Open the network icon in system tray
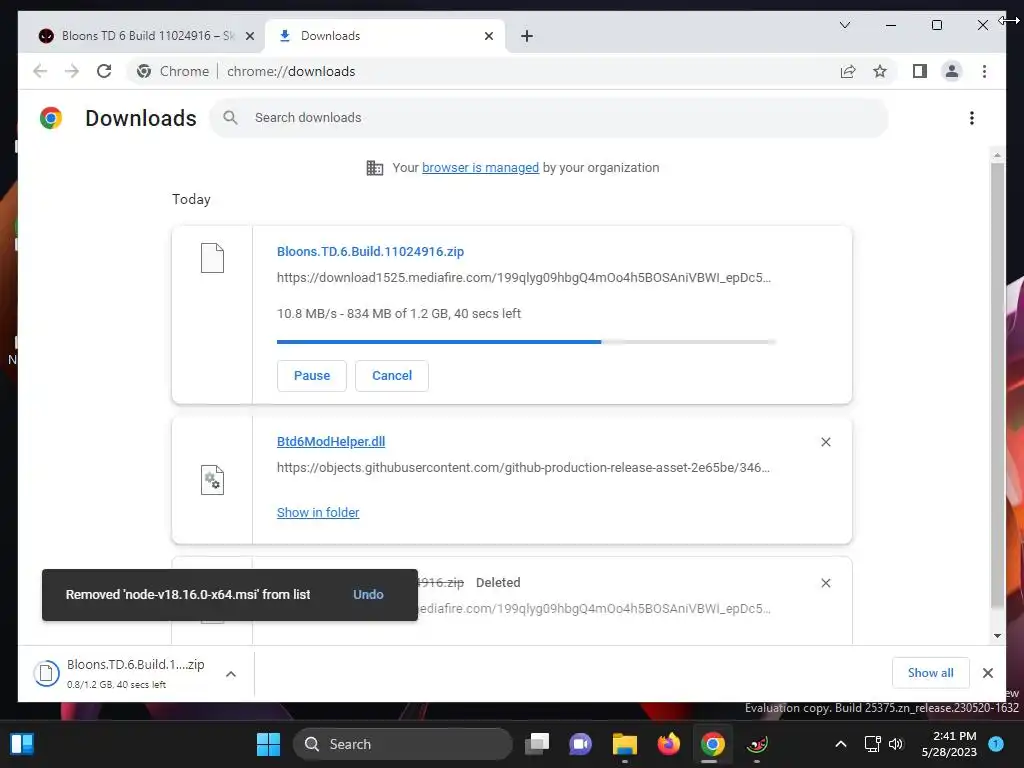Viewport: 1024px width, 768px height. [x=872, y=744]
